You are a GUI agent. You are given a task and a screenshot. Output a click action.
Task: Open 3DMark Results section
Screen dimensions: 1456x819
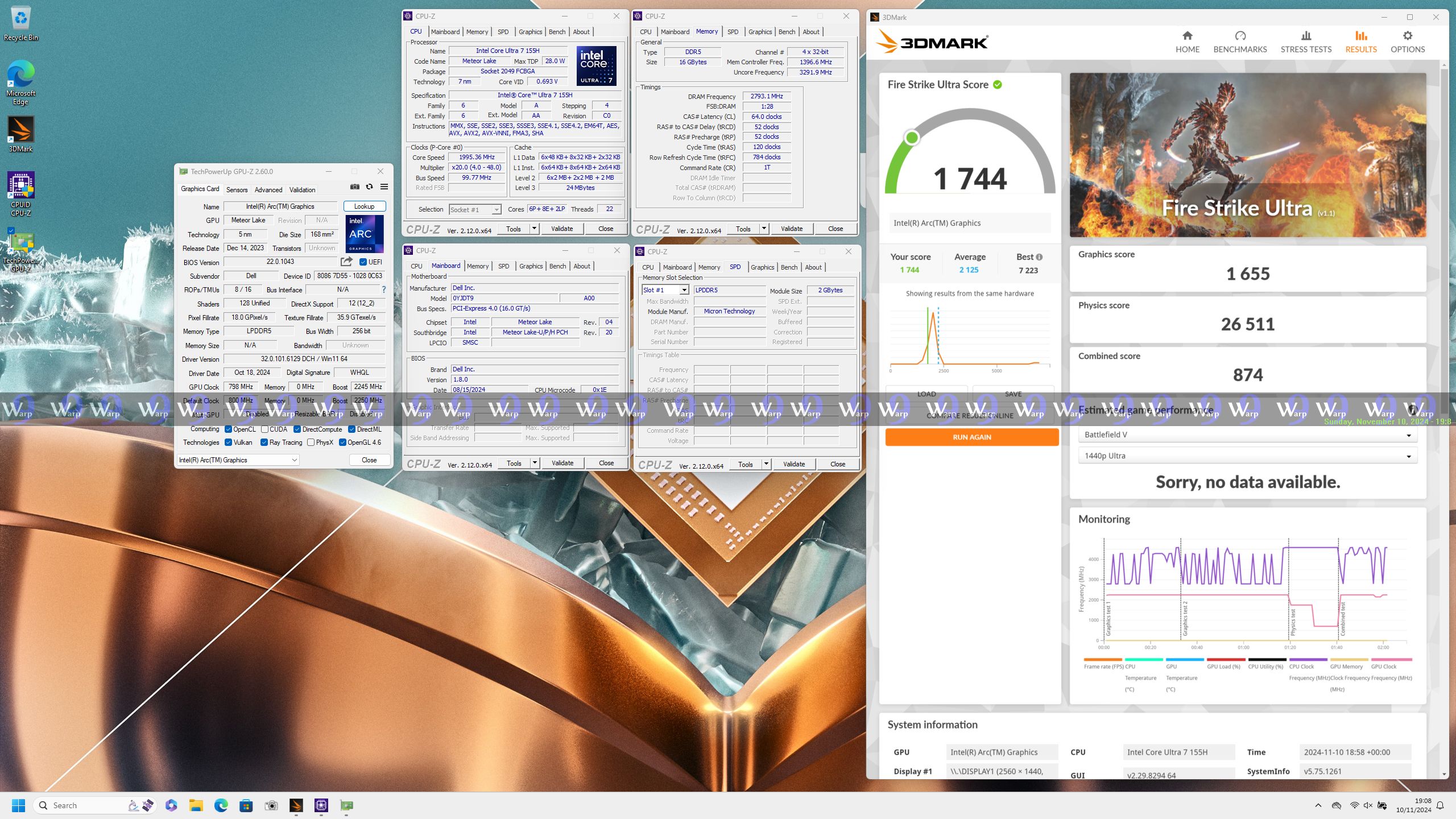click(1361, 43)
